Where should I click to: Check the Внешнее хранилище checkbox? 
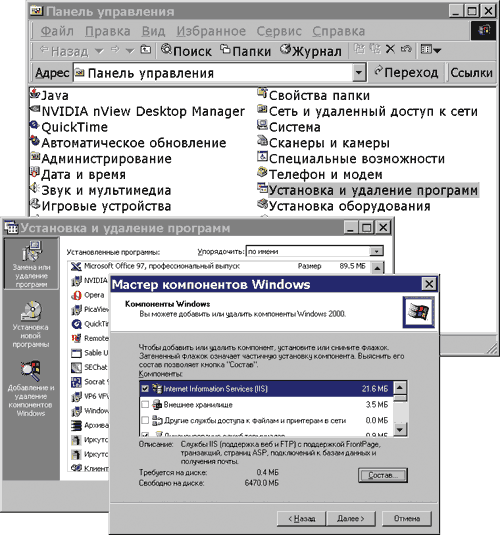145,404
